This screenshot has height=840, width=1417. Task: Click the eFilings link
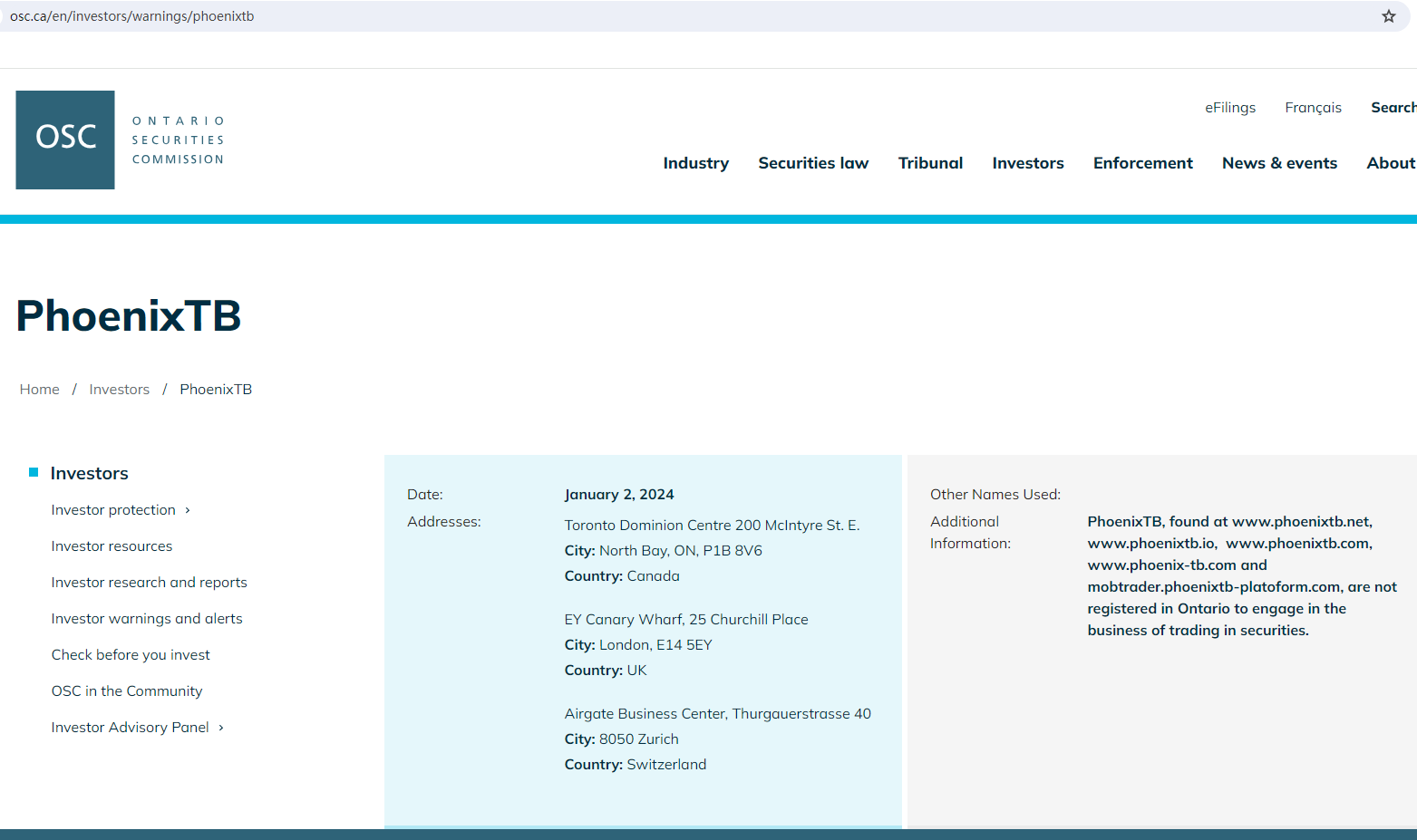coord(1229,108)
